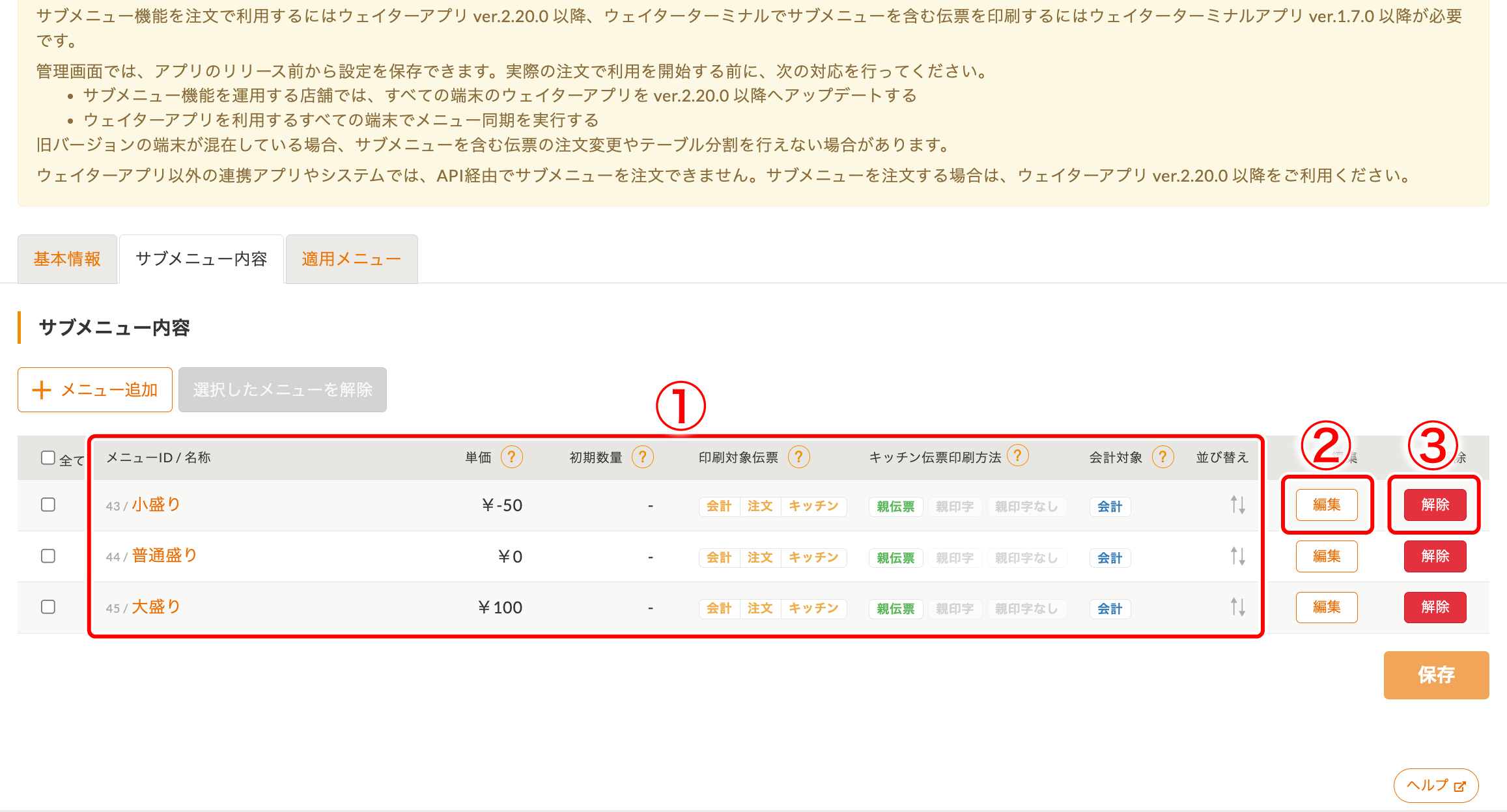Open the 大盛り menu link

(156, 607)
